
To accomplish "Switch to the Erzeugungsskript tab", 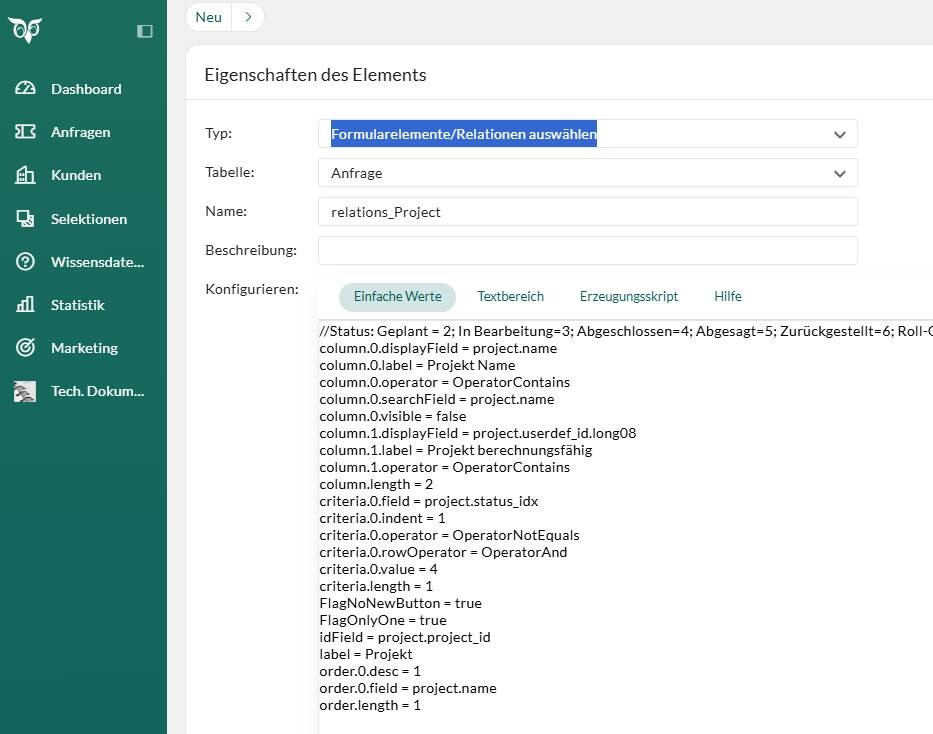I will (x=629, y=296).
